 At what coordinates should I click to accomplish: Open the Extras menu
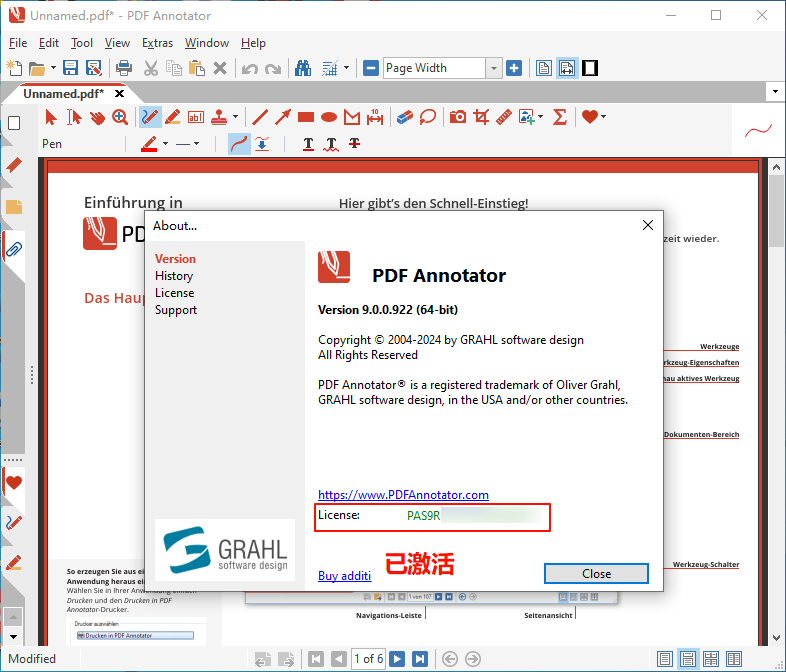[x=157, y=43]
